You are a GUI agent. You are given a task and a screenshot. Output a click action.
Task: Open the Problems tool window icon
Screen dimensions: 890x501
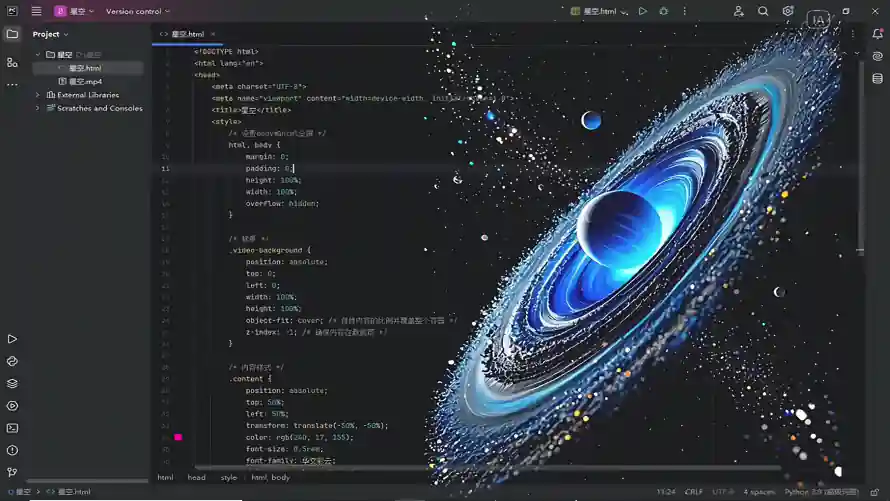tap(12, 451)
